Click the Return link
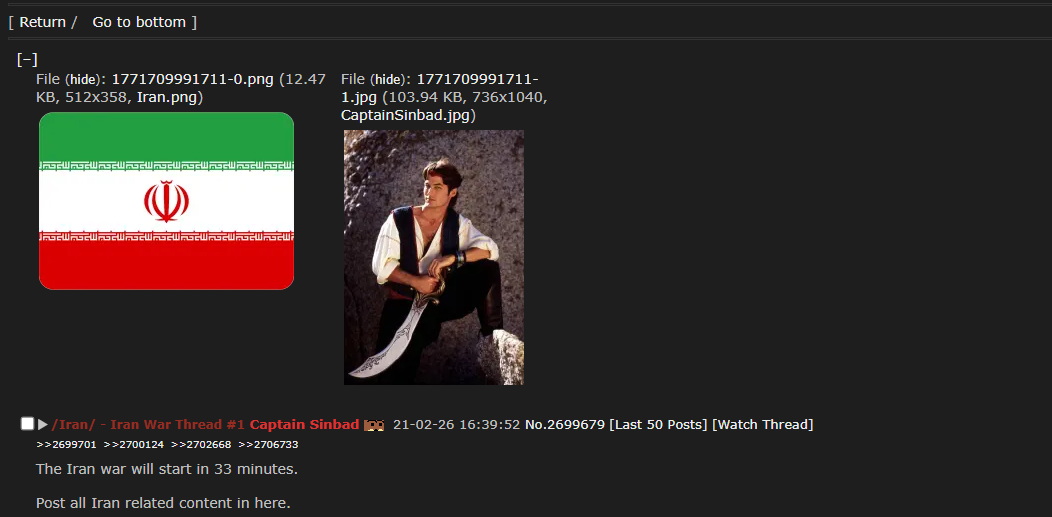This screenshot has width=1052, height=517. click(42, 22)
